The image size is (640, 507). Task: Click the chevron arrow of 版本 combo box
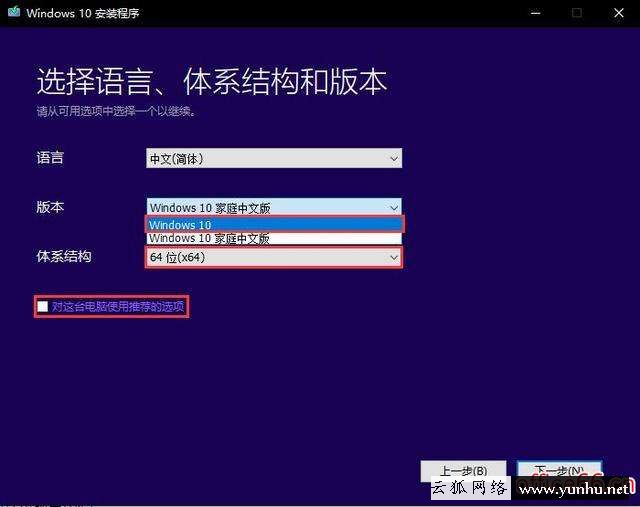click(x=393, y=208)
